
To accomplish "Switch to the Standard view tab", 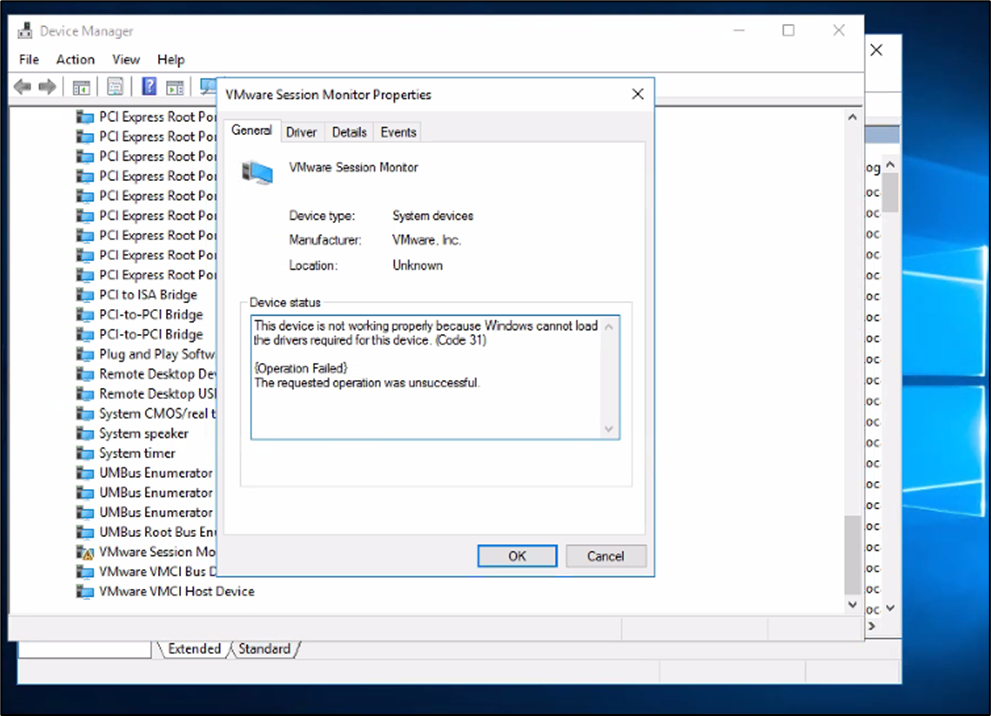I will pos(263,648).
